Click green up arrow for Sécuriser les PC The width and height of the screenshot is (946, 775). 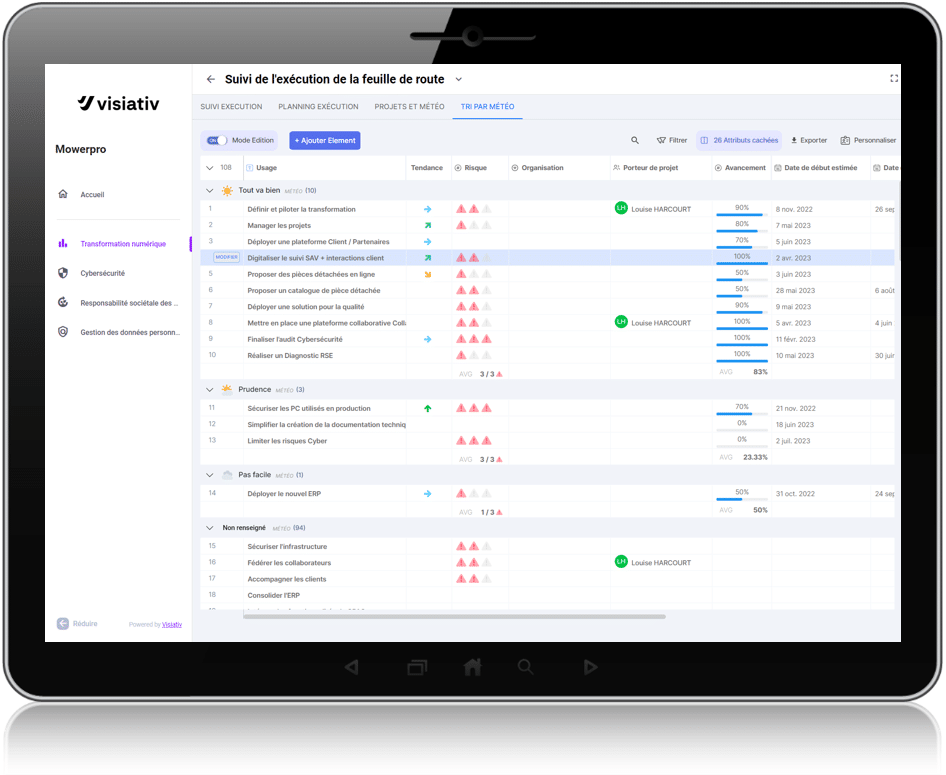(428, 408)
